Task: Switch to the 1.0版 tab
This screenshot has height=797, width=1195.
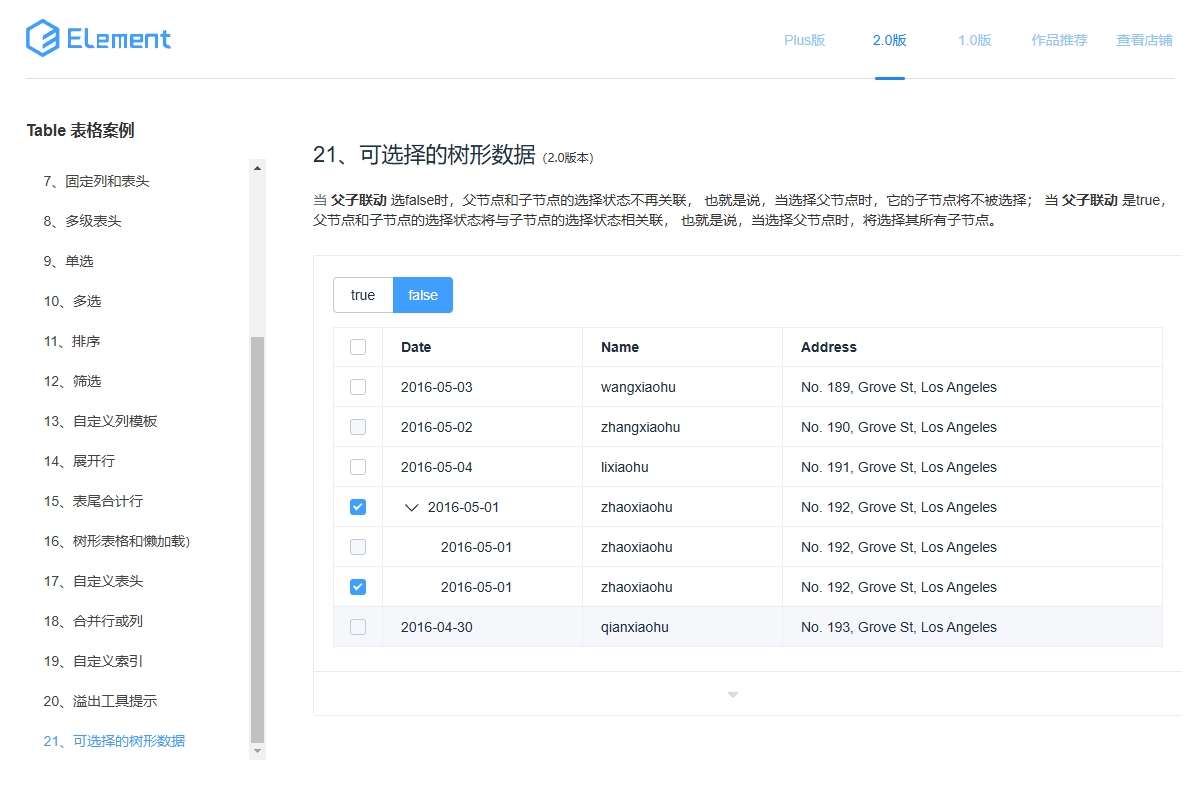Action: tap(974, 40)
